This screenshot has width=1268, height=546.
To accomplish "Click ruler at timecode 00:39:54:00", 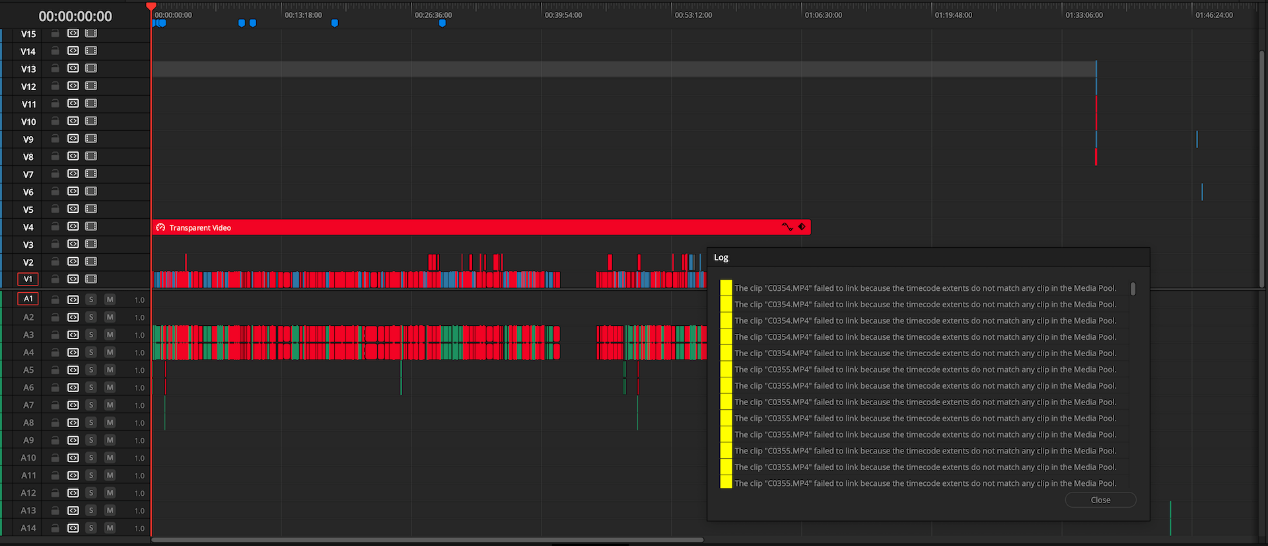I will point(563,16).
